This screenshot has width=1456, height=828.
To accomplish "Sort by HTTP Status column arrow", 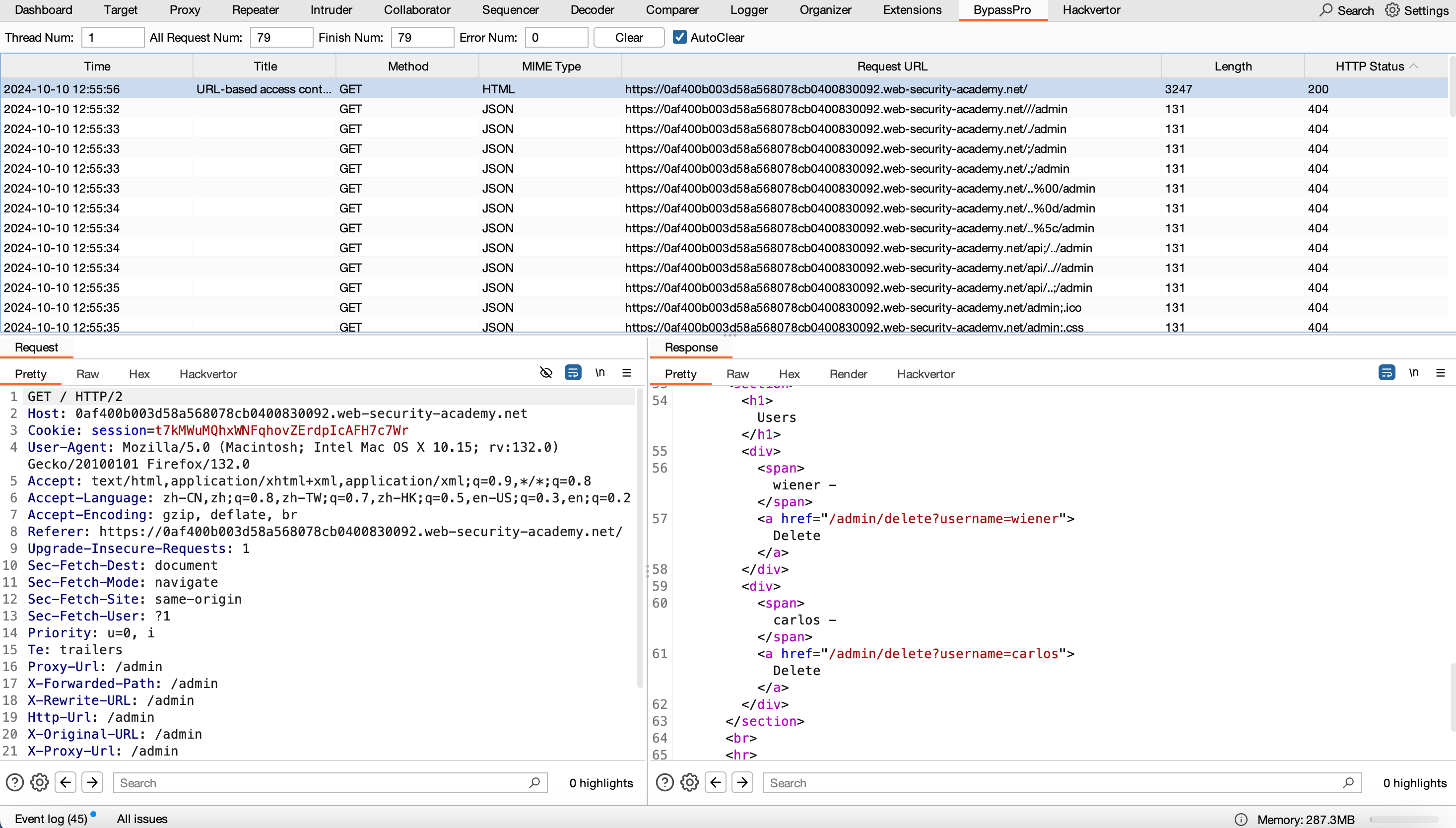I will coord(1413,66).
